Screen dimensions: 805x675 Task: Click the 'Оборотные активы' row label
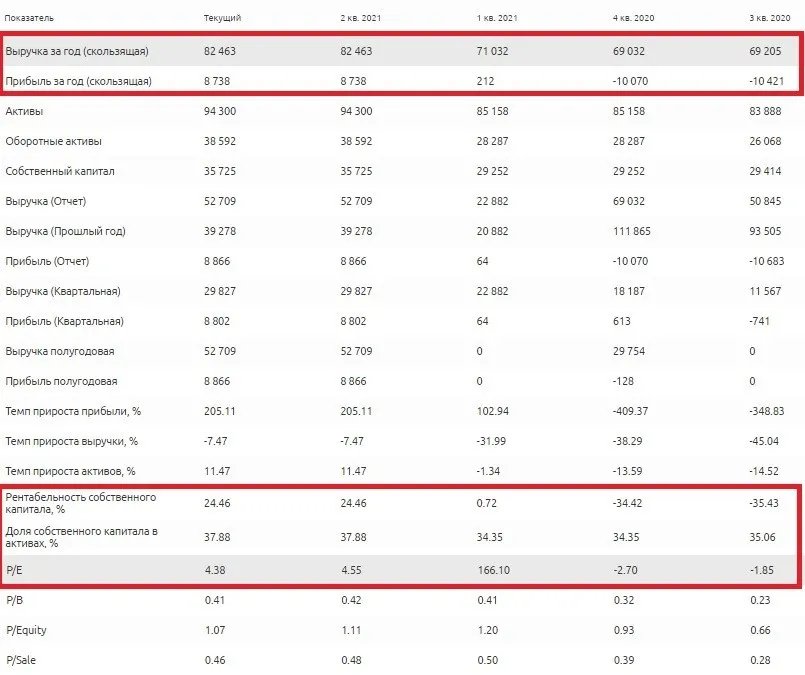[x=53, y=141]
